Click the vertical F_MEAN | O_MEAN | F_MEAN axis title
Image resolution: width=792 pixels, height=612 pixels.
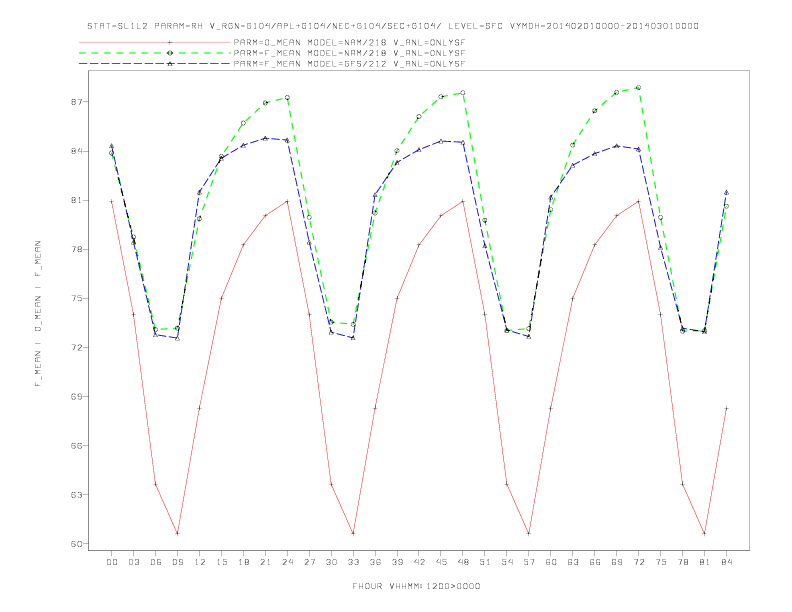coord(38,314)
